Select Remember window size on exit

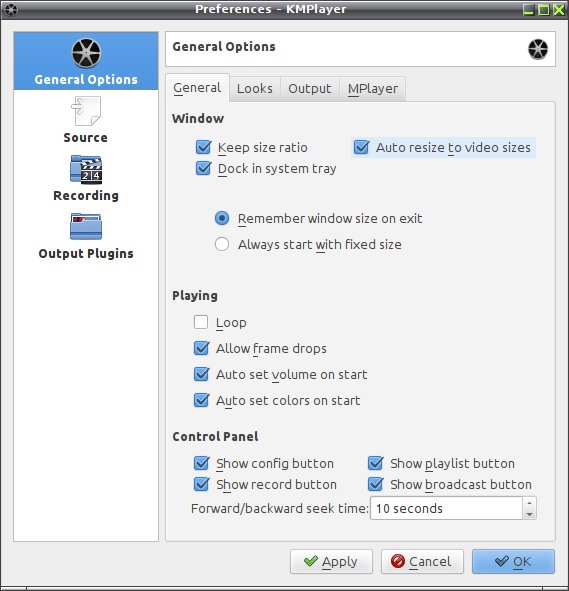222,218
